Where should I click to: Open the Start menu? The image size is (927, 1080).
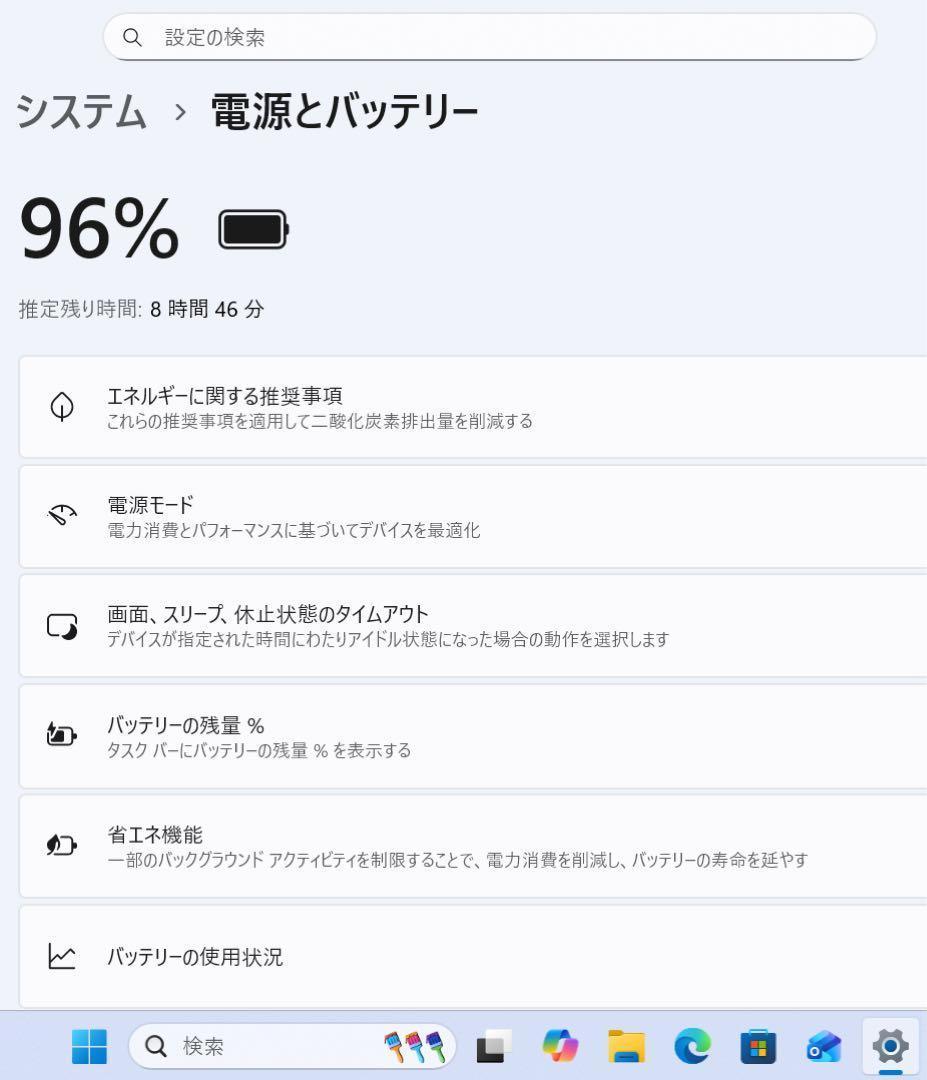pyautogui.click(x=89, y=1046)
